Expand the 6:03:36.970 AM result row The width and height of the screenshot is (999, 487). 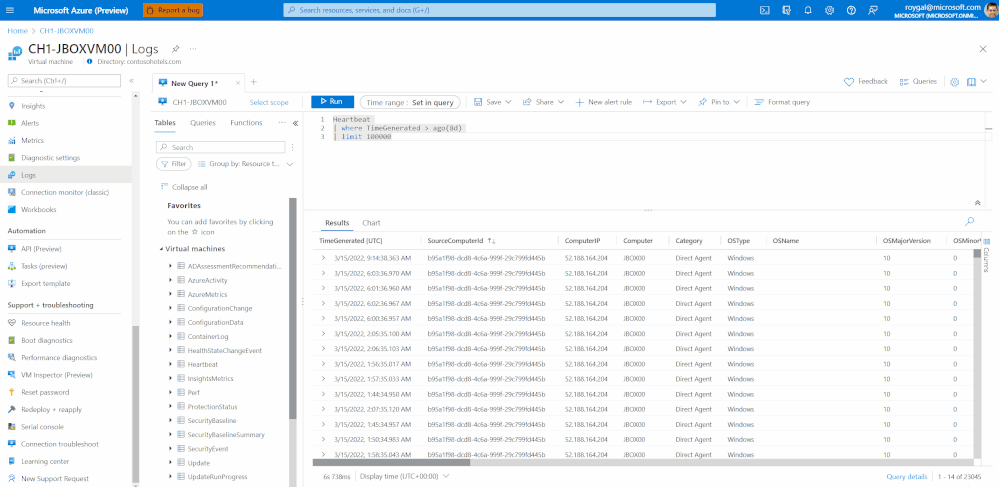click(x=324, y=273)
